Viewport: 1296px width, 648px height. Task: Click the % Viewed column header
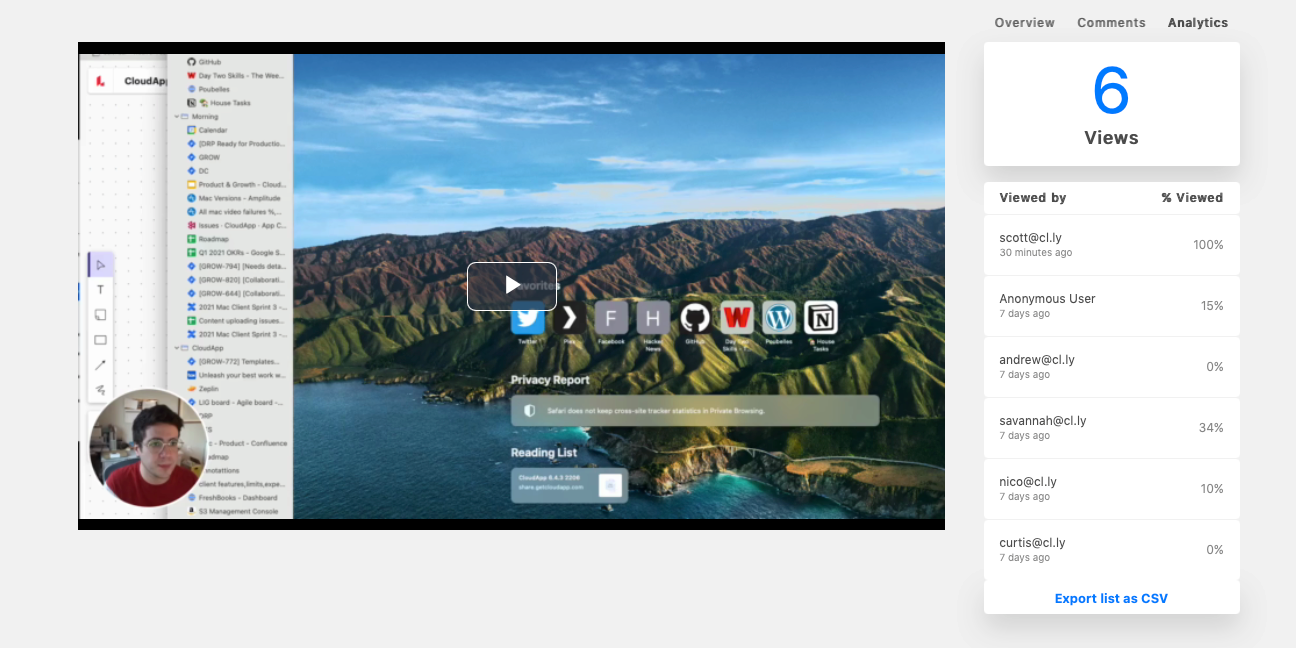point(1192,197)
